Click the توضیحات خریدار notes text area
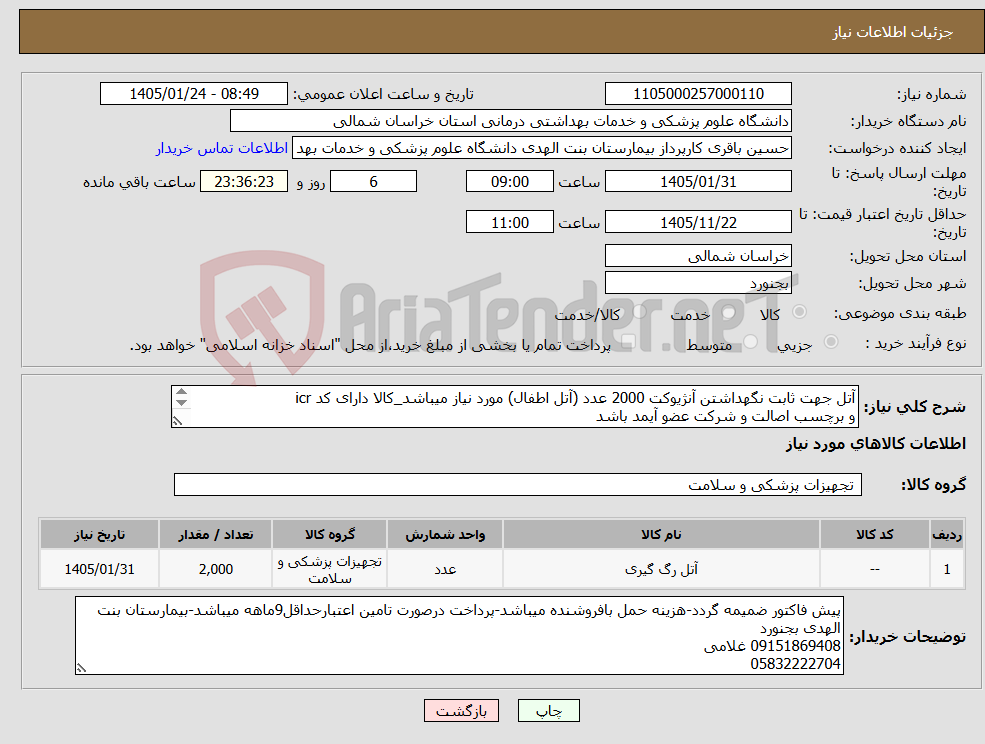Image resolution: width=985 pixels, height=744 pixels. pyautogui.click(x=459, y=636)
